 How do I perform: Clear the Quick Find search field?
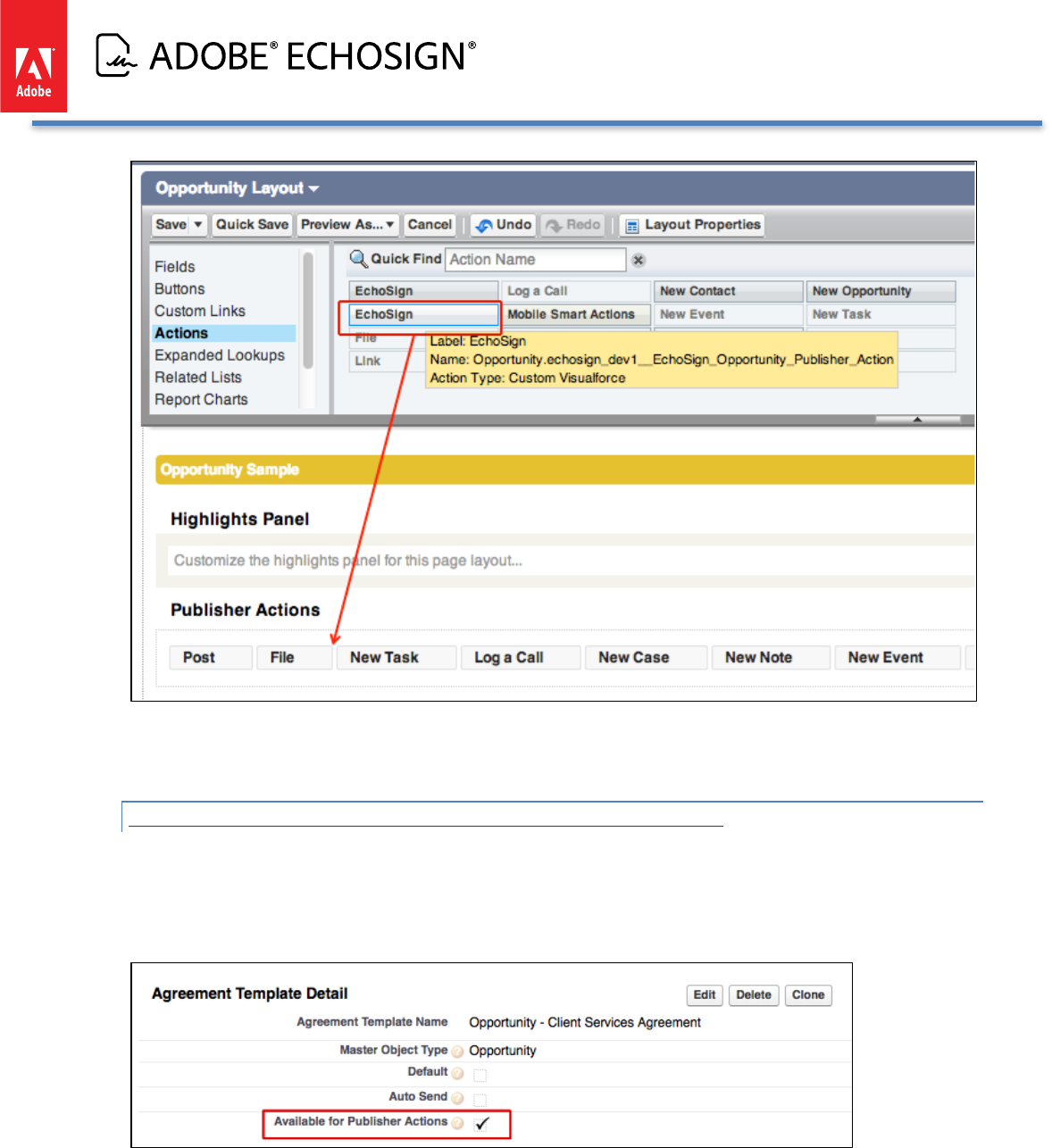(639, 260)
